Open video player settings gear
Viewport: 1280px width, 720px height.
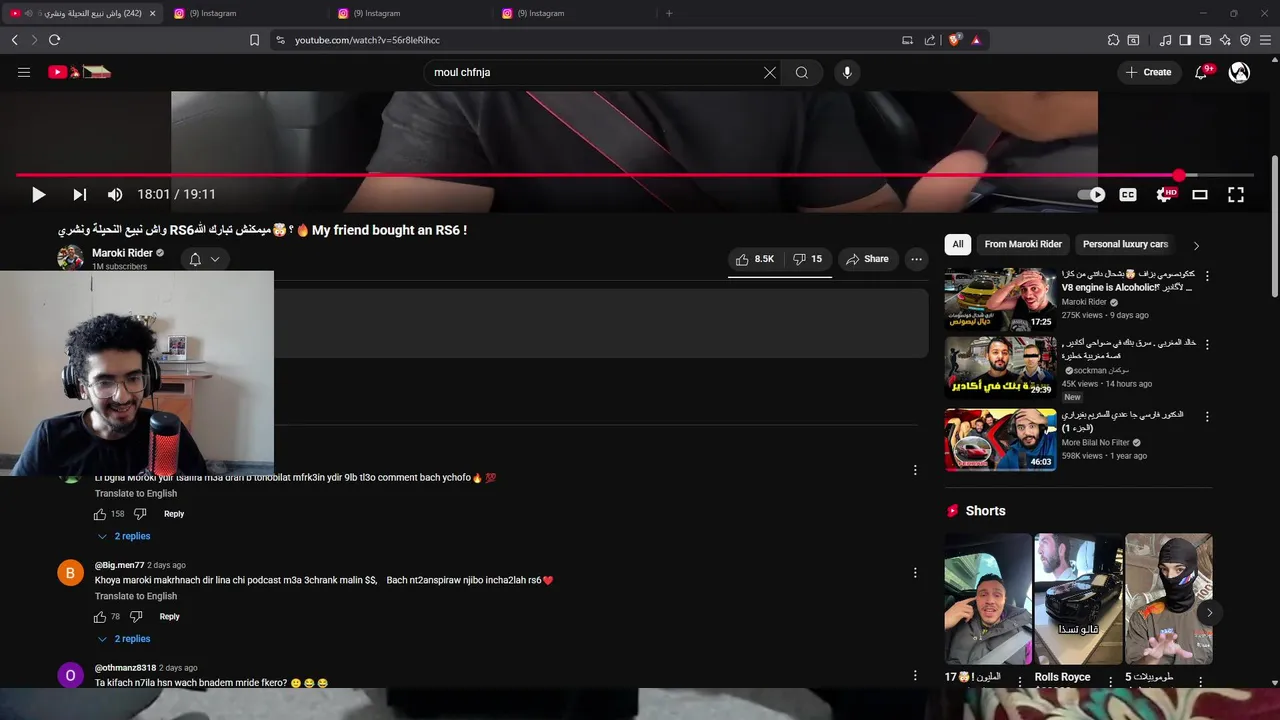[1164, 195]
